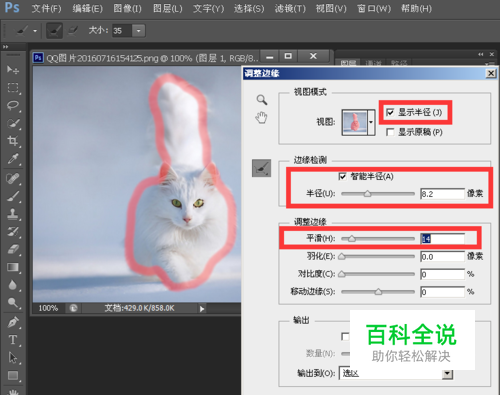Choose Erase Refinements brush in options bar
This screenshot has height=395, width=500.
coord(73,31)
